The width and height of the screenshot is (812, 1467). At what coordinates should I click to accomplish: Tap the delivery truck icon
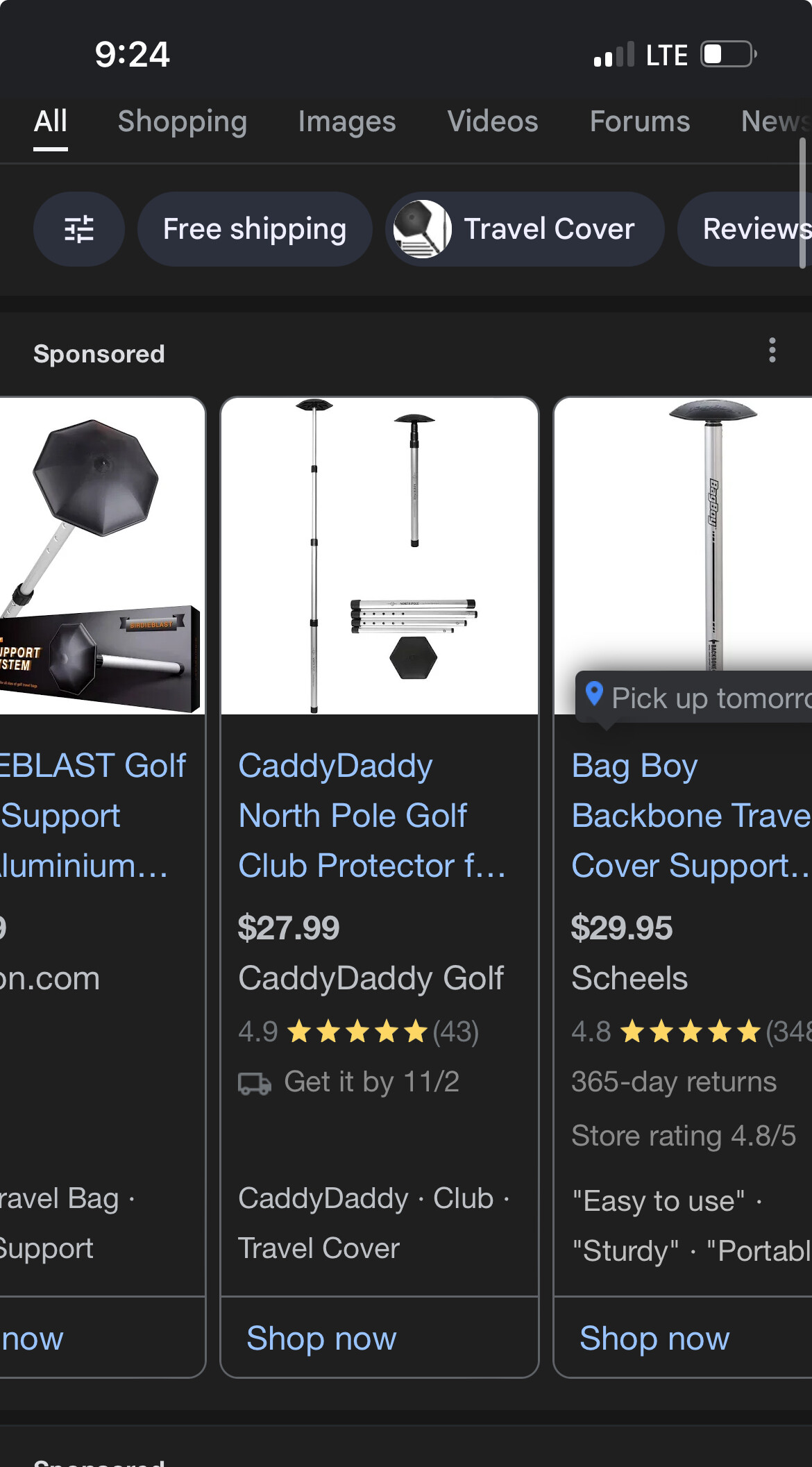(255, 1083)
